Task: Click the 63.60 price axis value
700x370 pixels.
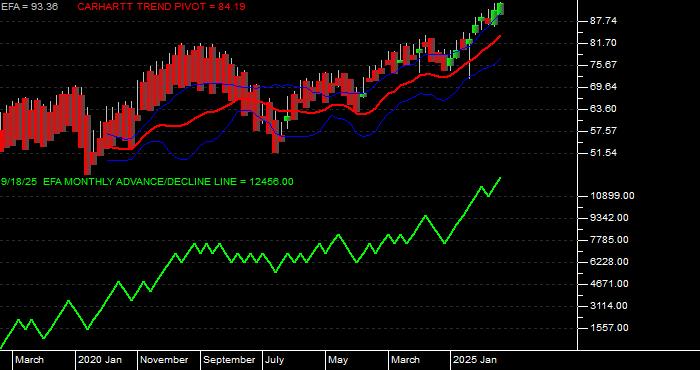Action: 603,109
